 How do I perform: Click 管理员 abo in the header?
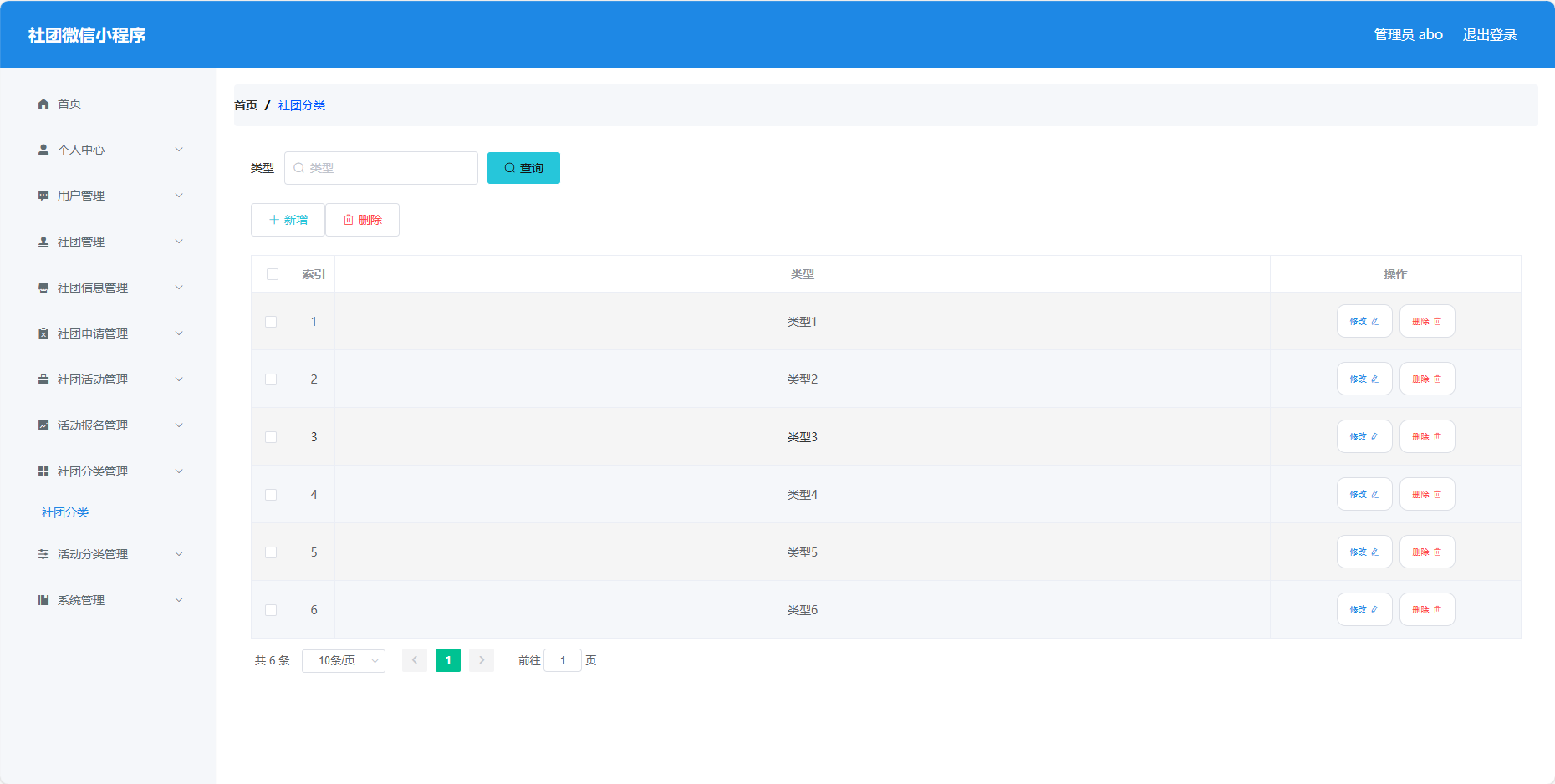click(1409, 34)
